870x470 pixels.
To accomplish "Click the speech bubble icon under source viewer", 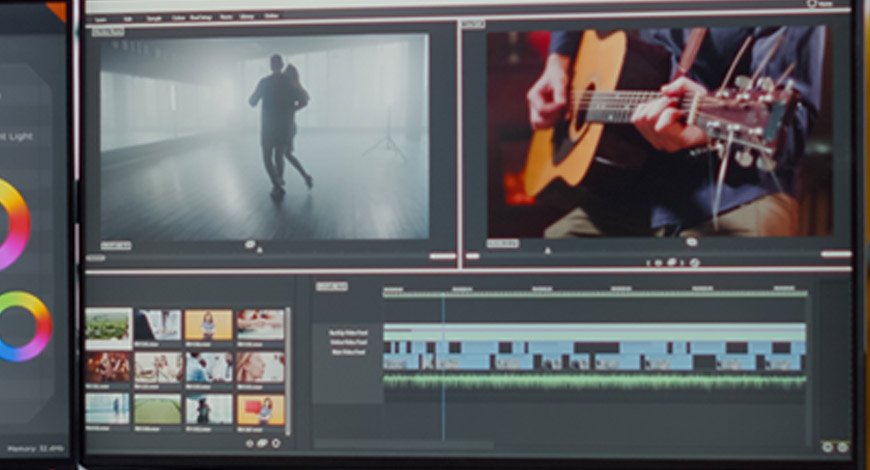I will [250, 244].
